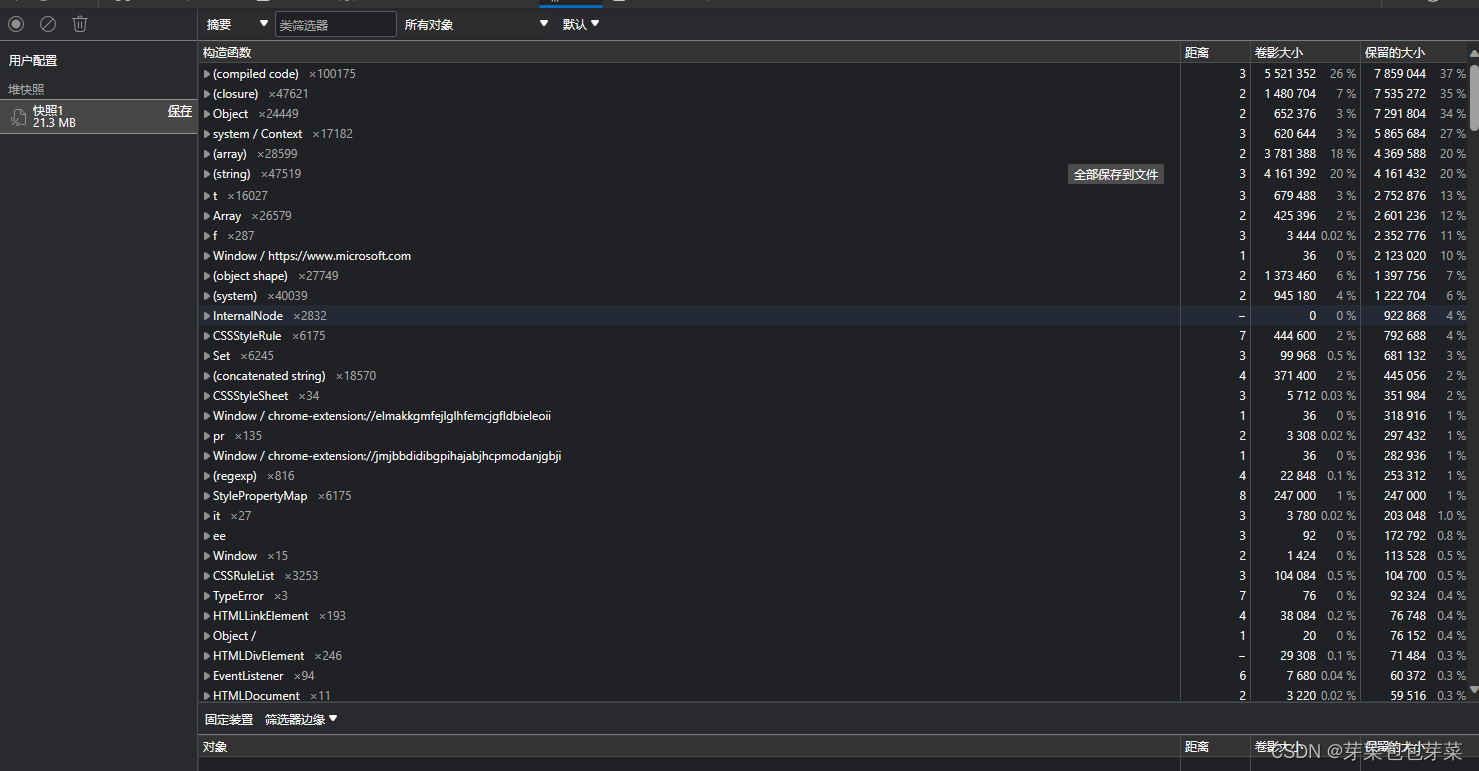Viewport: 1479px width, 771px height.
Task: Expand the (compiled code) row
Action: 207,74
